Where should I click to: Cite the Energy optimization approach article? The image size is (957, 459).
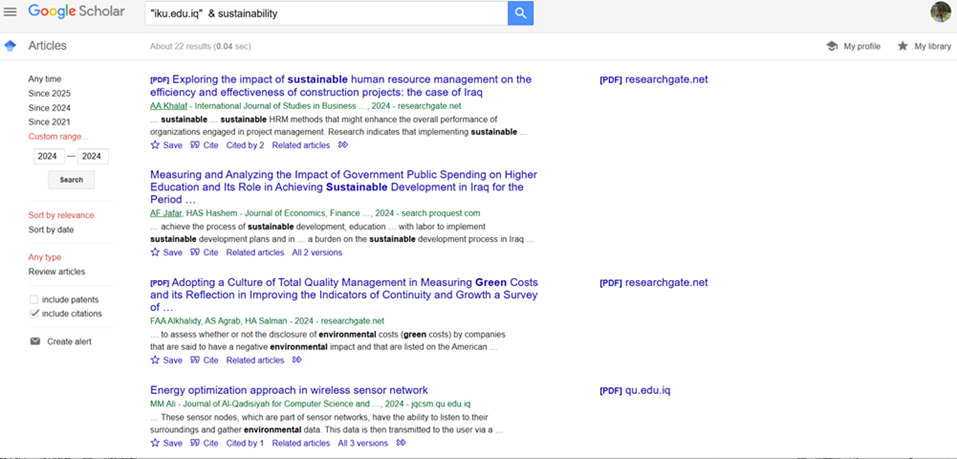204,443
